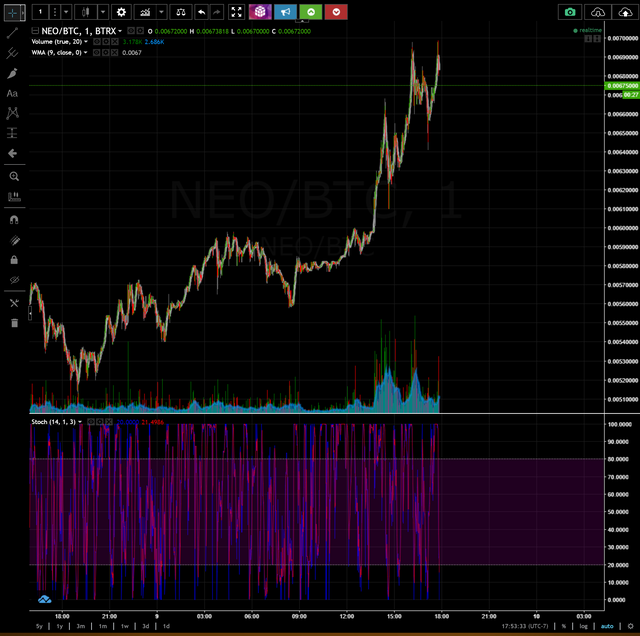Load chart layout via cloud download icon
Image resolution: width=640 pixels, height=636 pixels.
[x=598, y=12]
